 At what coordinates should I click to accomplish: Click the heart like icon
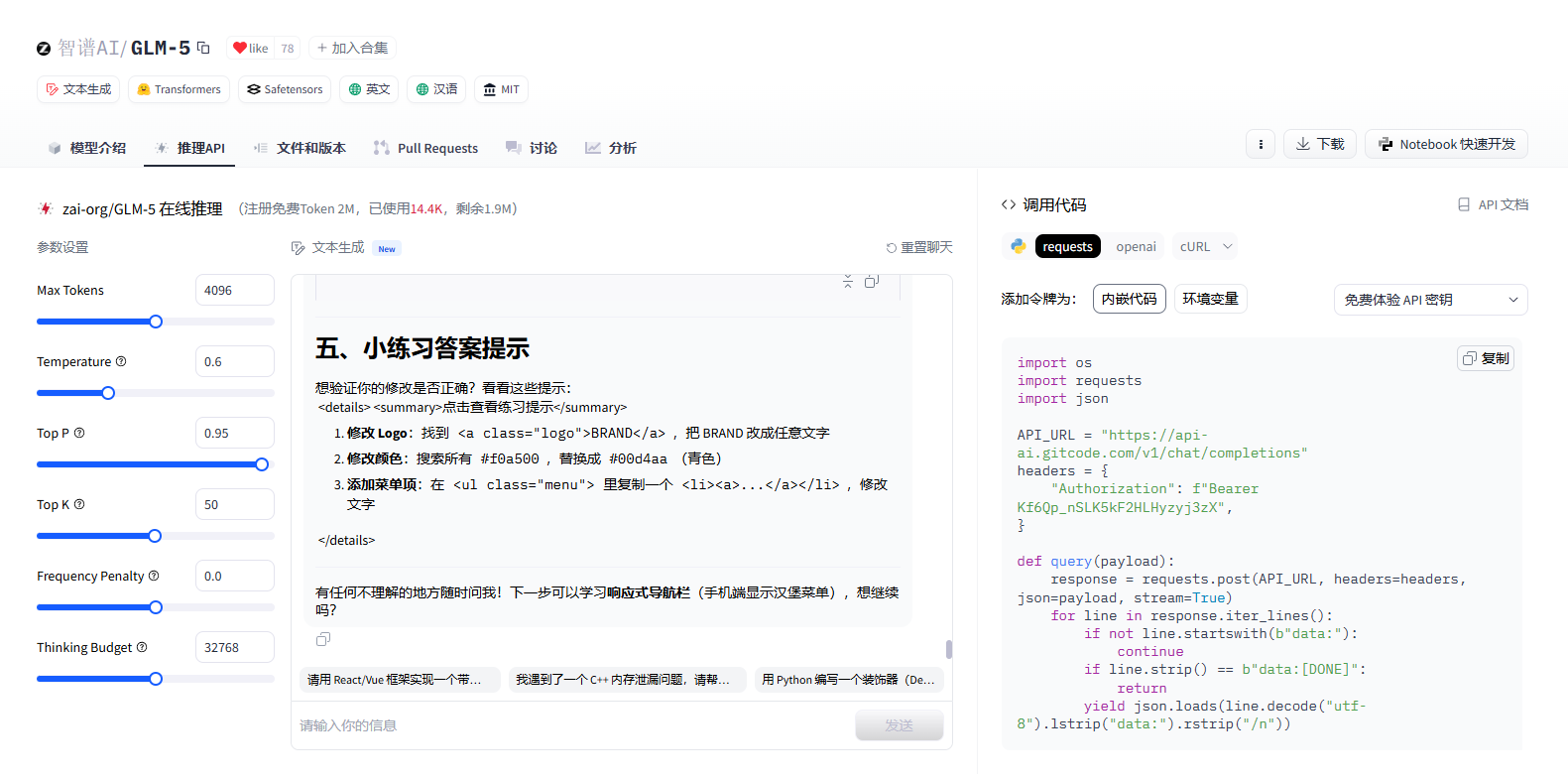click(x=239, y=48)
